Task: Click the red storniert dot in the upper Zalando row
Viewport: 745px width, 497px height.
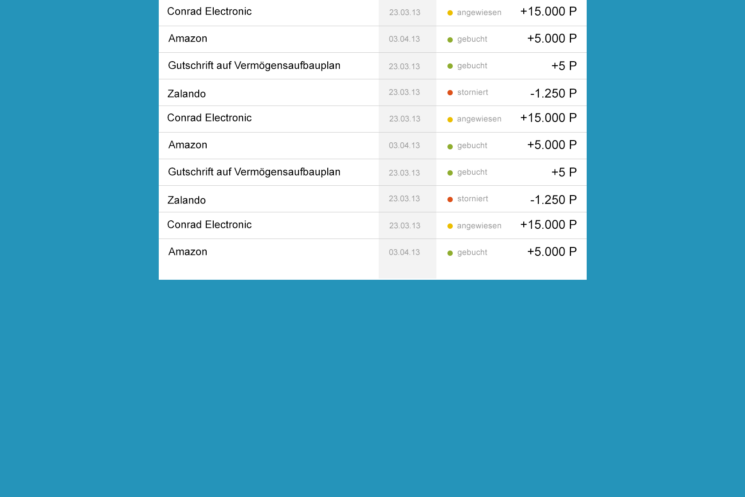Action: 450,93
